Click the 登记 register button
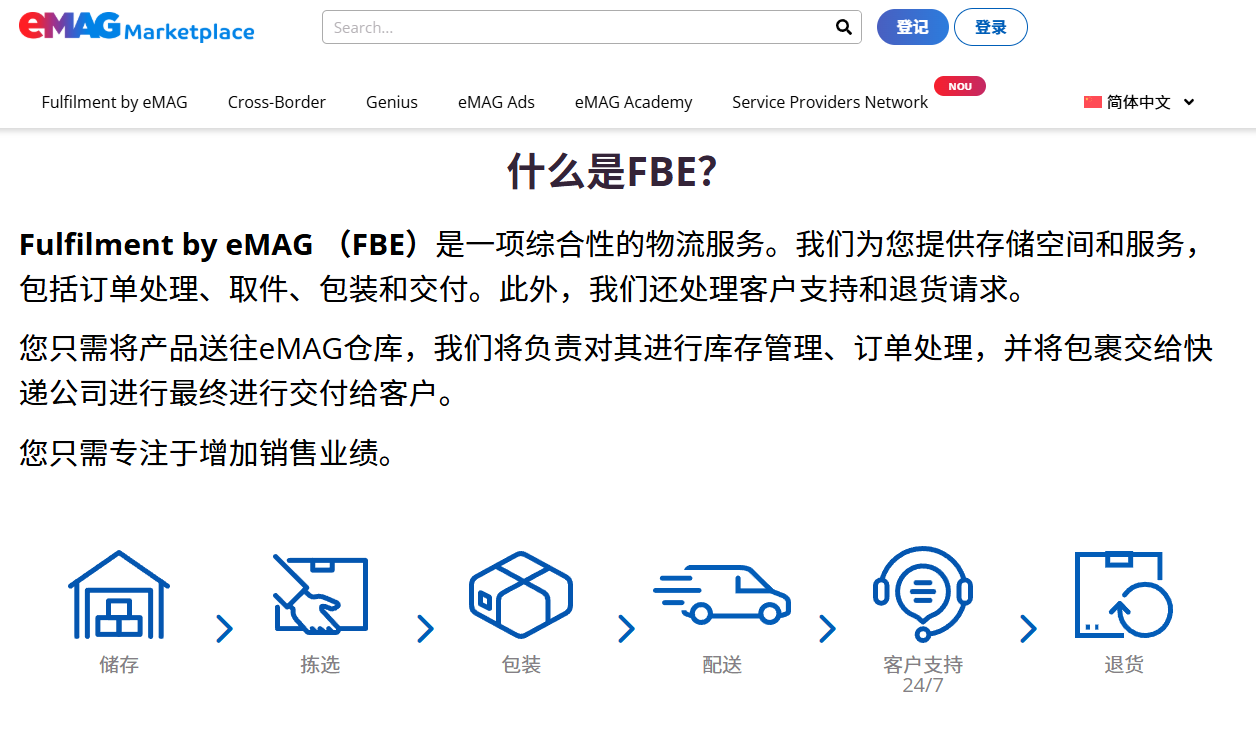 (912, 27)
